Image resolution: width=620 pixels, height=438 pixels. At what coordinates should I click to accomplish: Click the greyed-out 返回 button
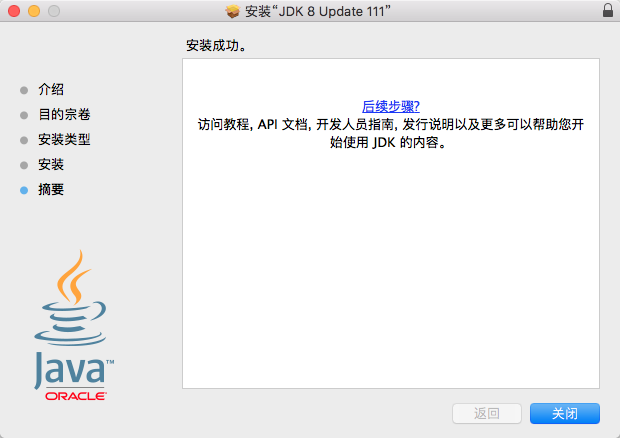click(x=487, y=413)
